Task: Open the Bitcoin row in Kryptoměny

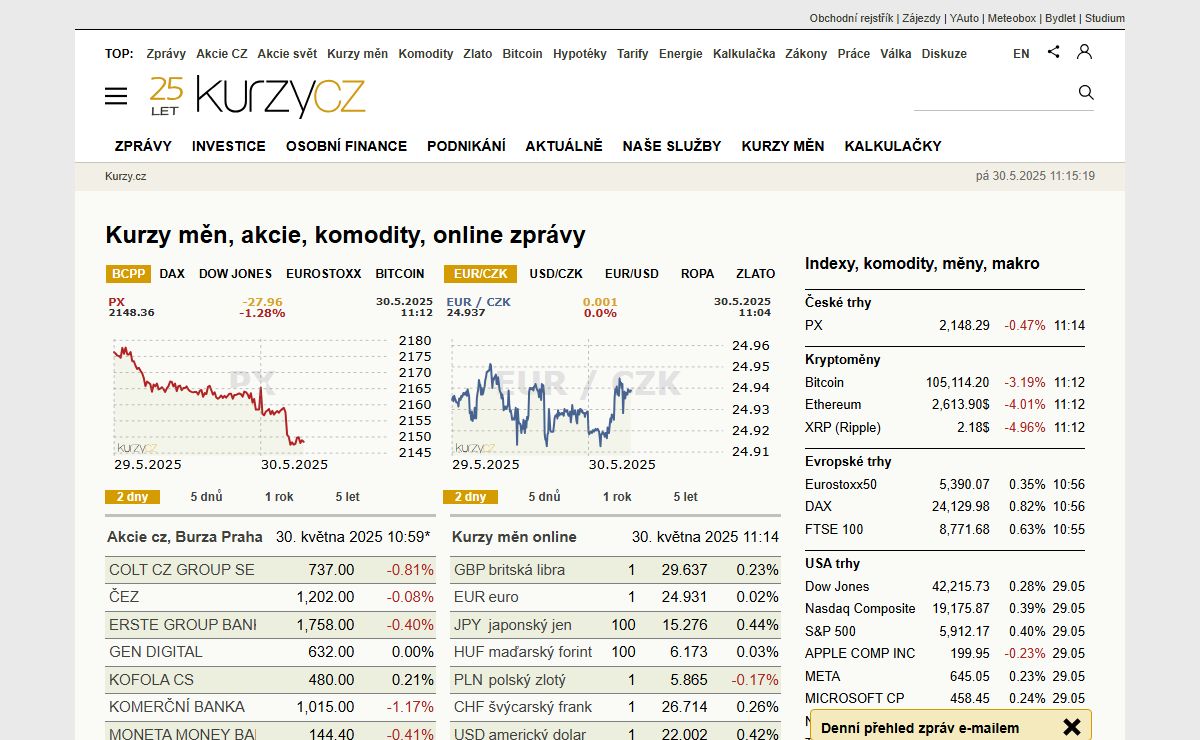Action: click(945, 382)
